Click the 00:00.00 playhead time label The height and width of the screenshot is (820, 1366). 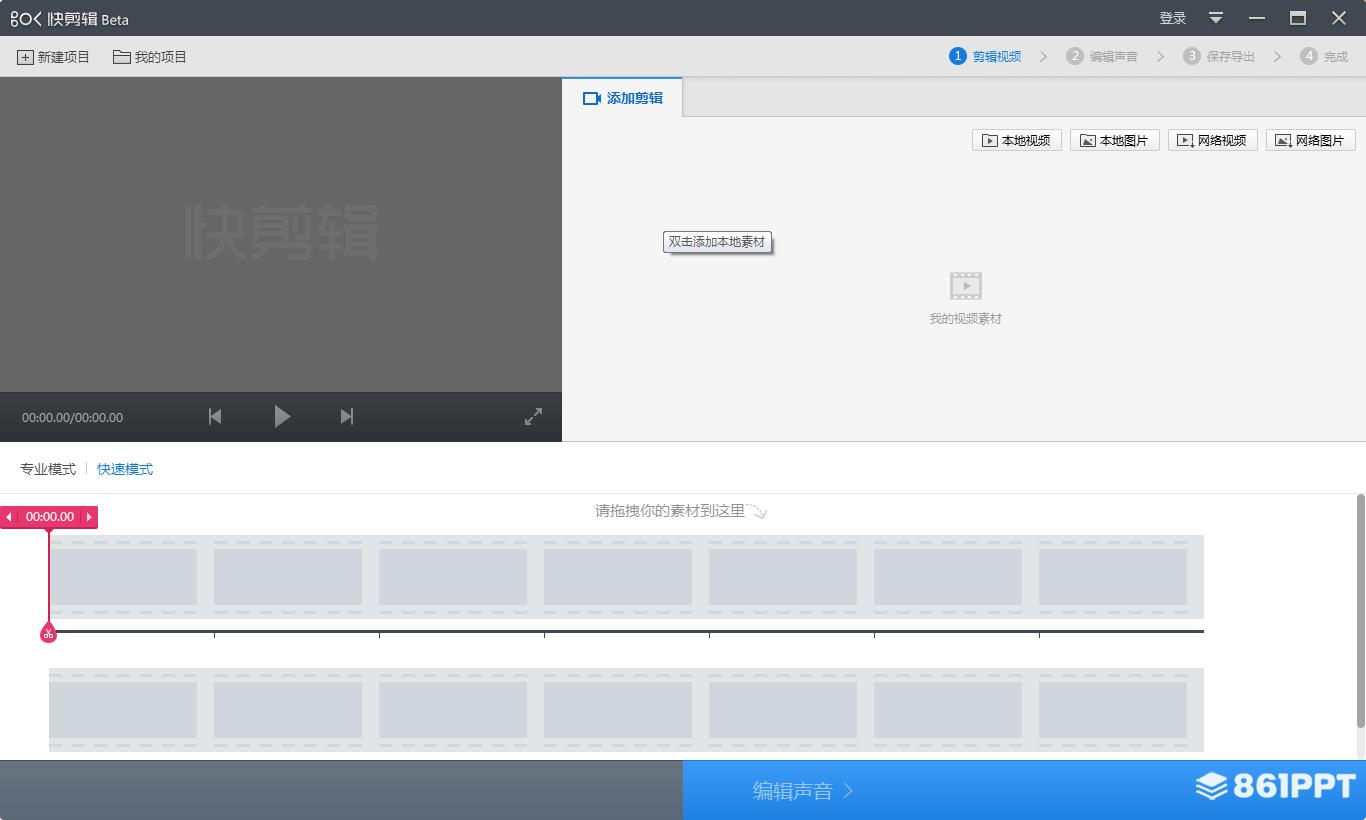[50, 517]
